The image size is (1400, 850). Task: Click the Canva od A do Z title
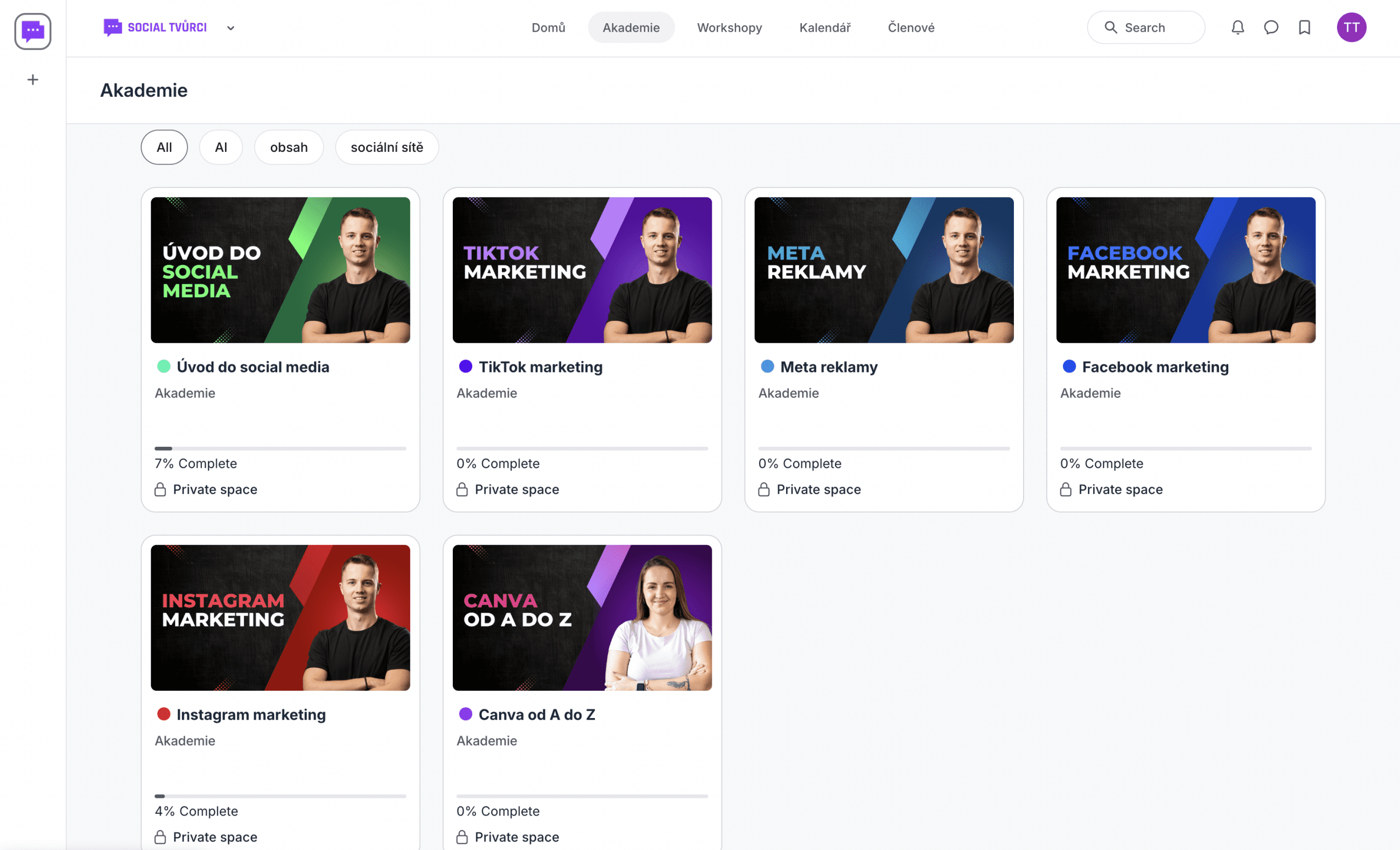(x=537, y=715)
